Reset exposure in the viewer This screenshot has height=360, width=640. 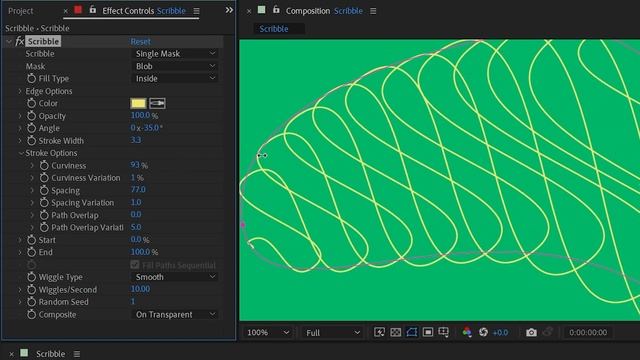click(483, 332)
